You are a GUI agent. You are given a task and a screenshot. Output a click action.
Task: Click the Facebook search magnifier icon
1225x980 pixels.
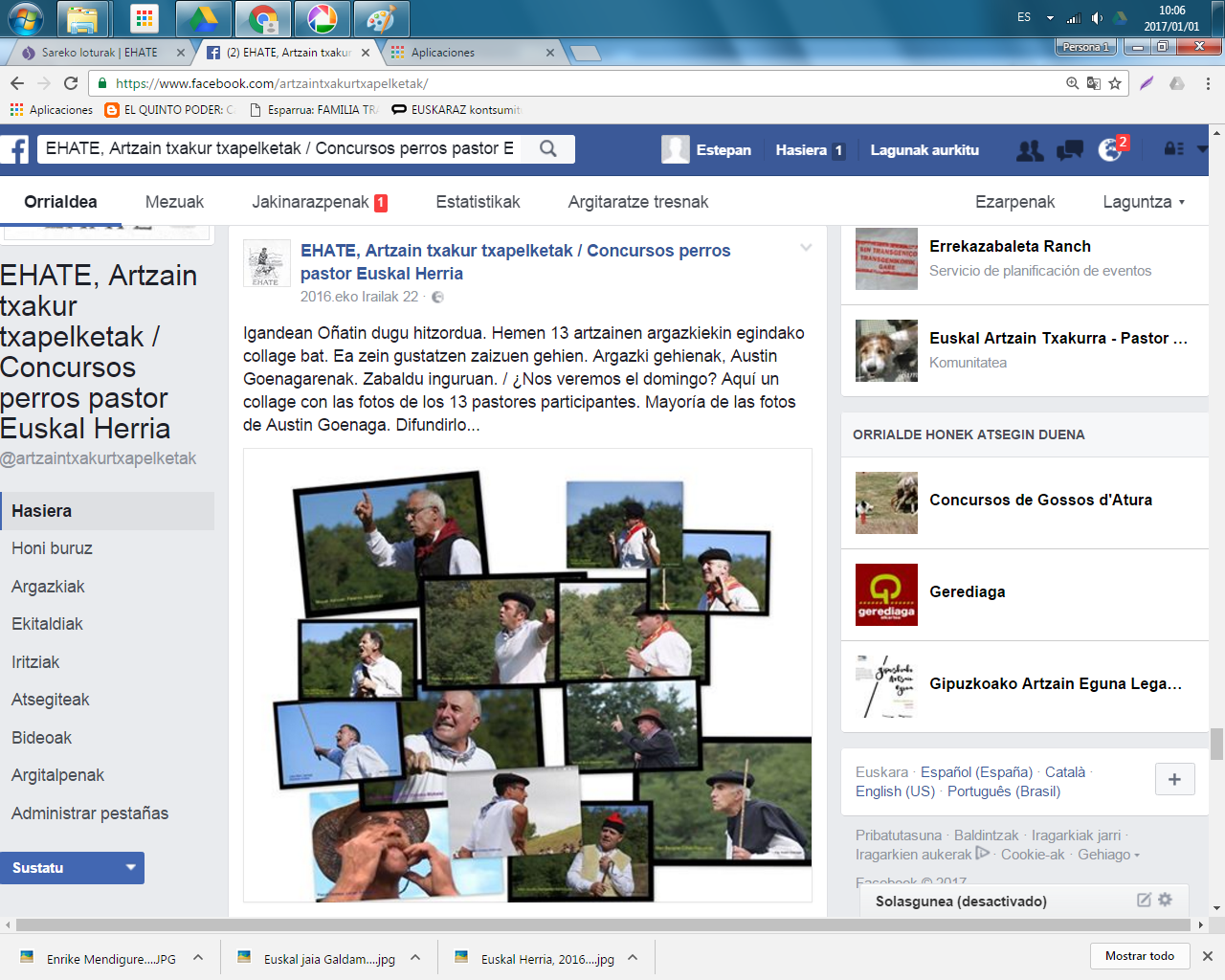coord(547,148)
